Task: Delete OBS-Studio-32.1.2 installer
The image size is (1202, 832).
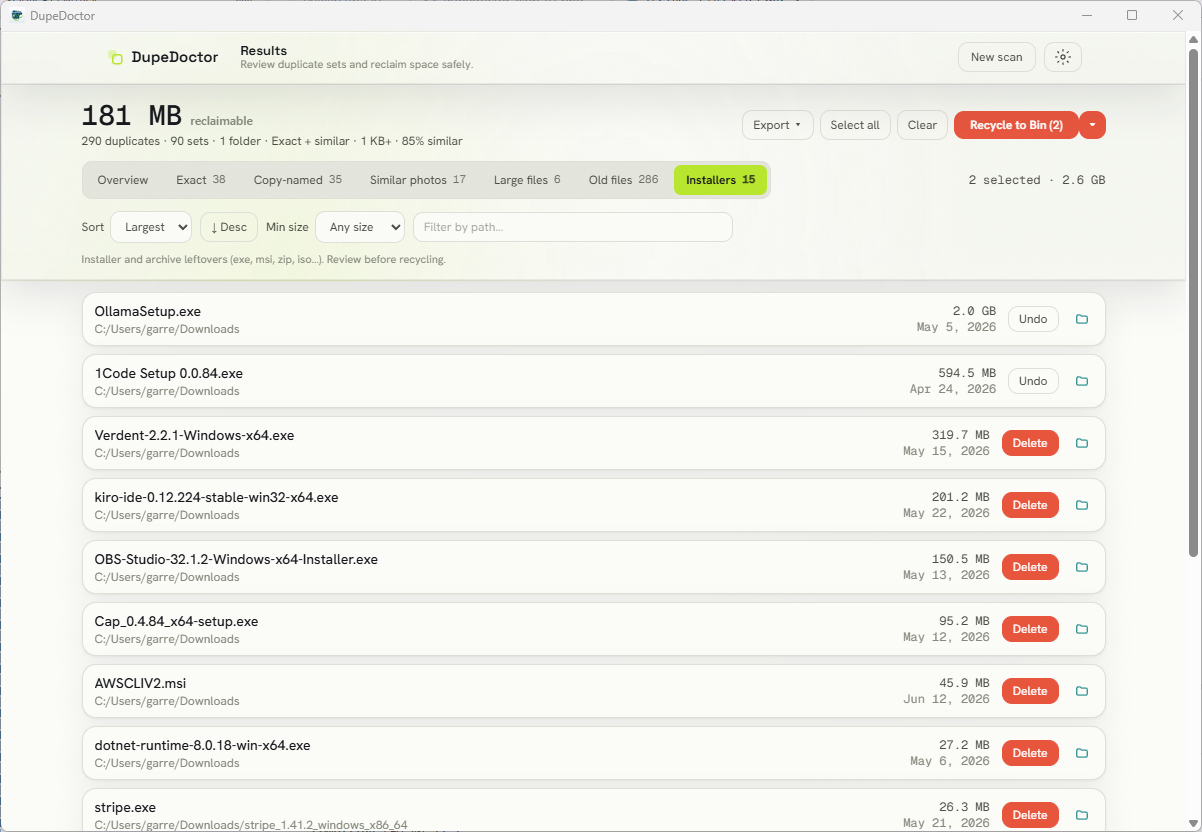Action: click(1030, 567)
